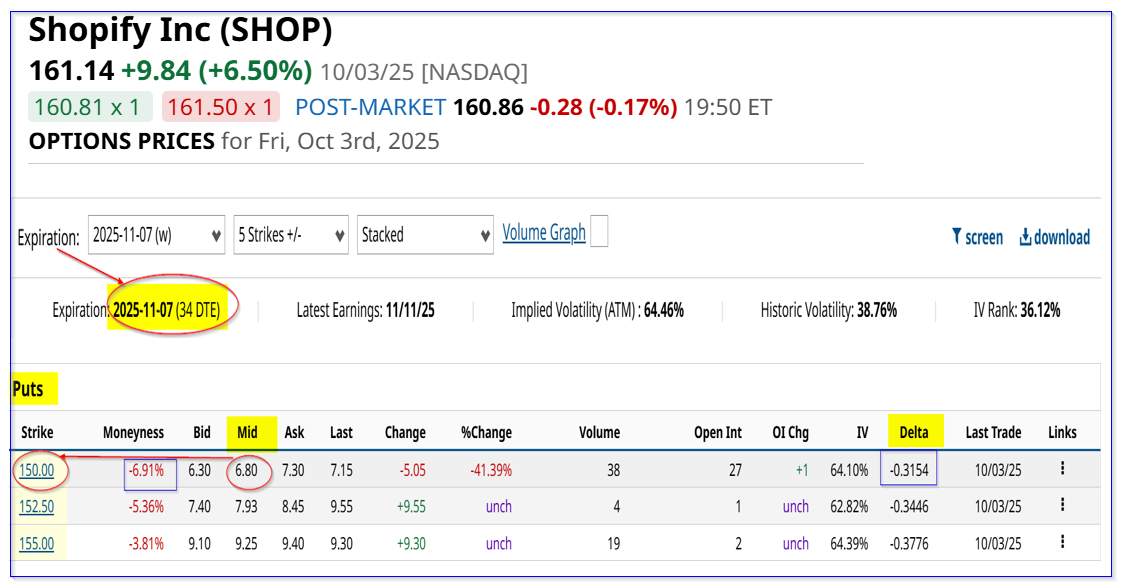Viewport: 1127px width, 584px height.
Task: Click the screen filter icon
Action: (957, 237)
